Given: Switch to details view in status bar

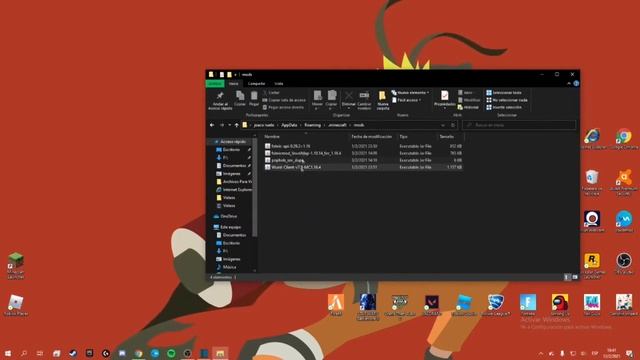Looking at the screenshot, I should point(567,277).
